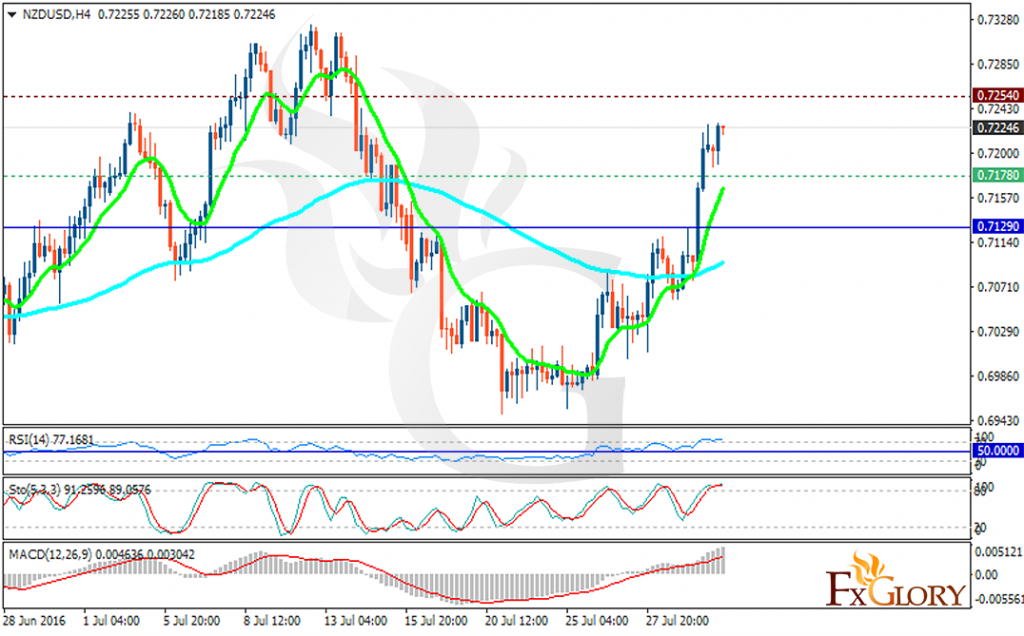The height and width of the screenshot is (636, 1024).
Task: Click the Sto(5,3,3) indicator label
Action: 80,489
